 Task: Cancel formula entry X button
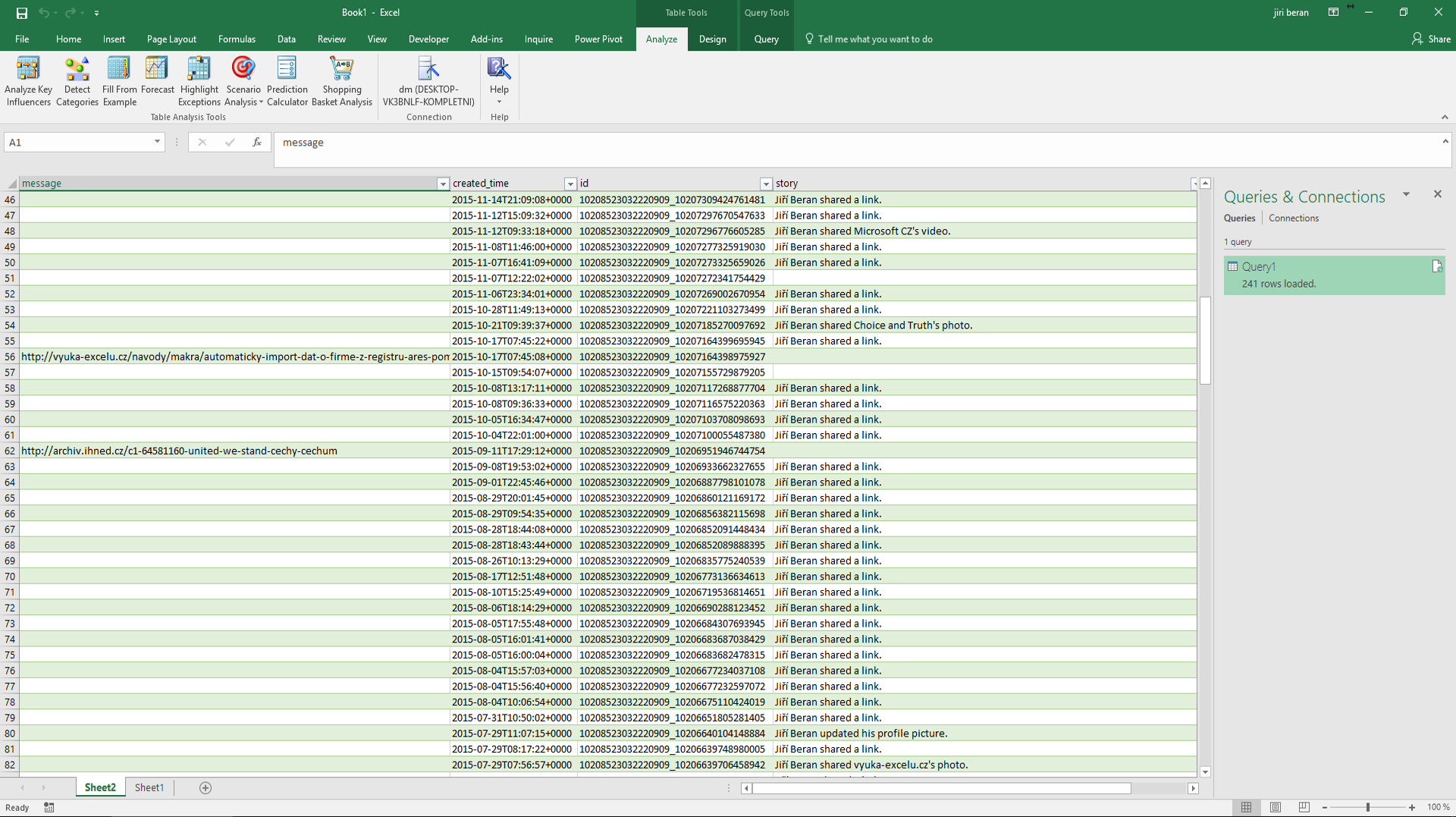202,142
